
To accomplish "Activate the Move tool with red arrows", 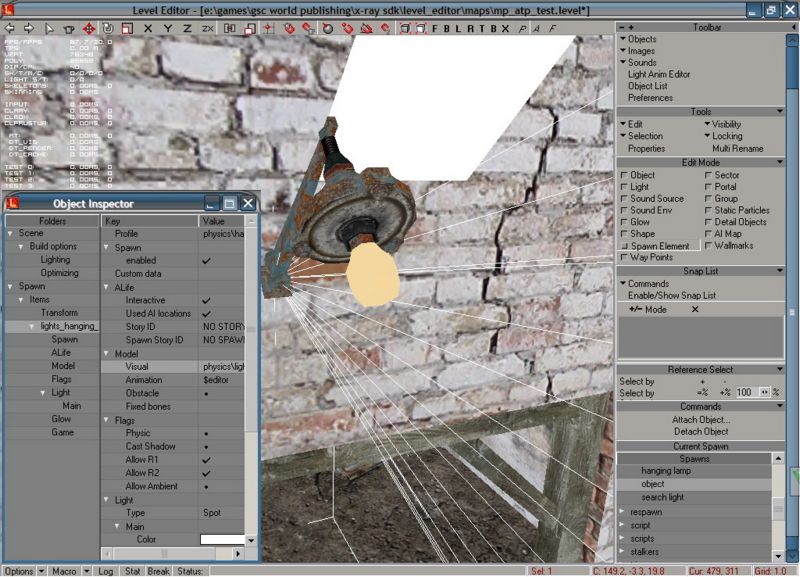I will [89, 29].
